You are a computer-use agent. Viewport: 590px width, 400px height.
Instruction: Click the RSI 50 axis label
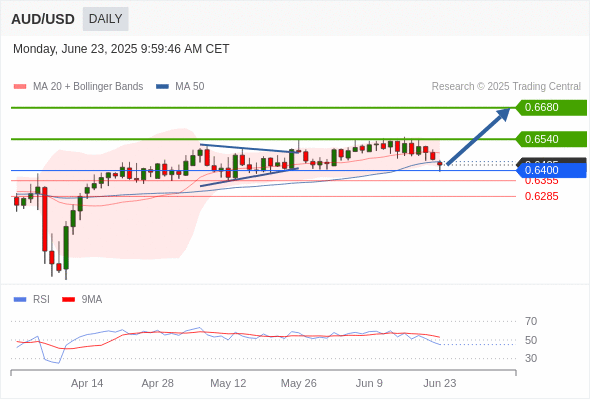pos(531,340)
